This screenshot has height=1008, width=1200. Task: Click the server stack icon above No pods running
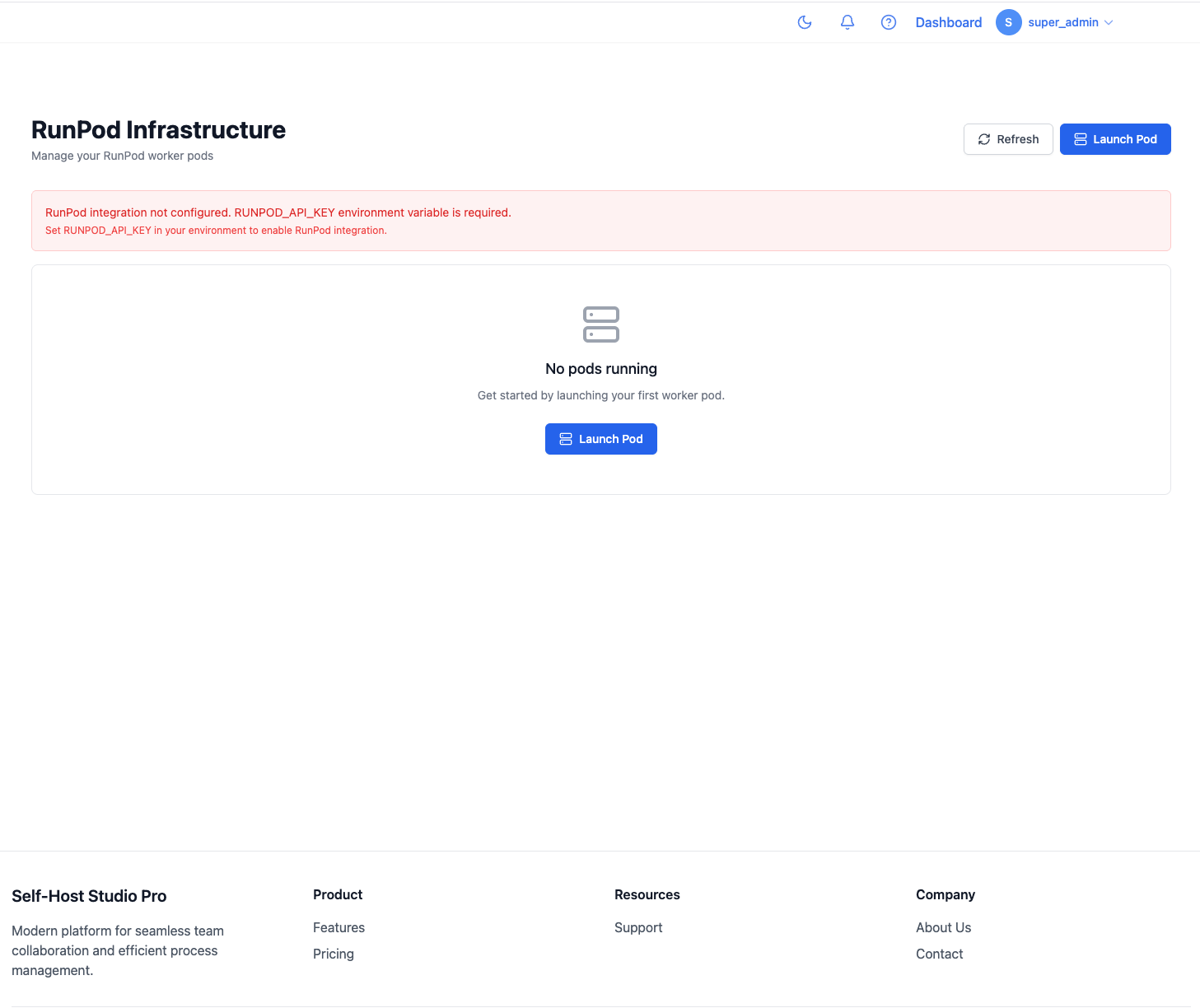600,324
